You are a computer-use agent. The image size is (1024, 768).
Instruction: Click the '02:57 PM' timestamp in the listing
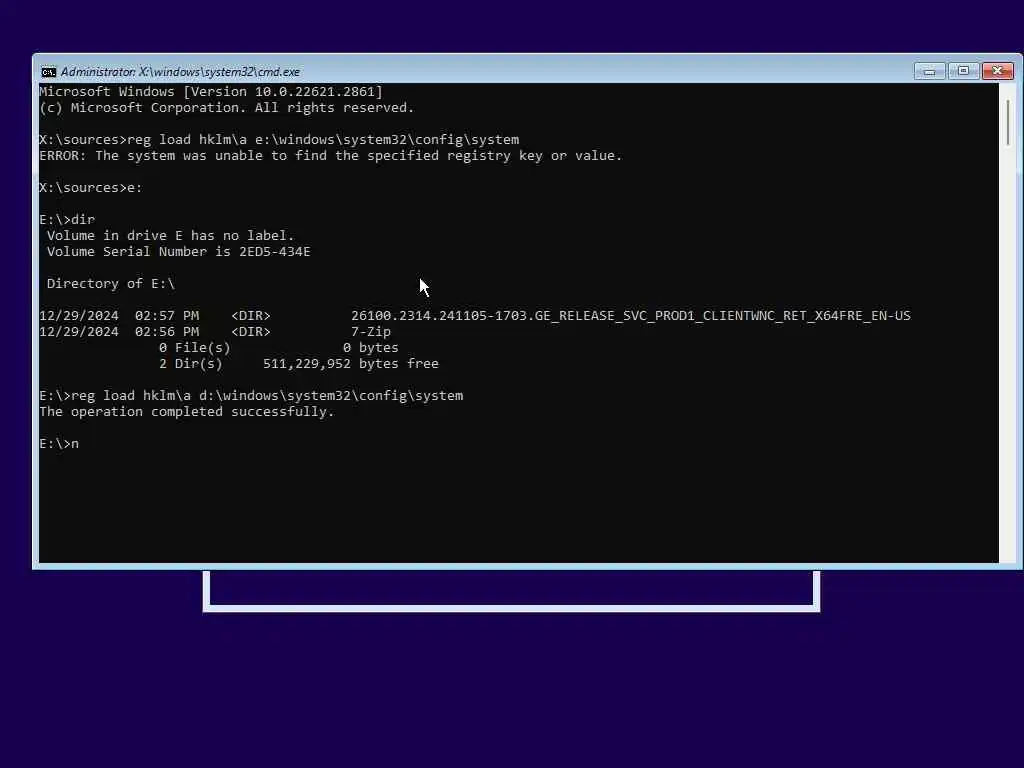point(167,315)
